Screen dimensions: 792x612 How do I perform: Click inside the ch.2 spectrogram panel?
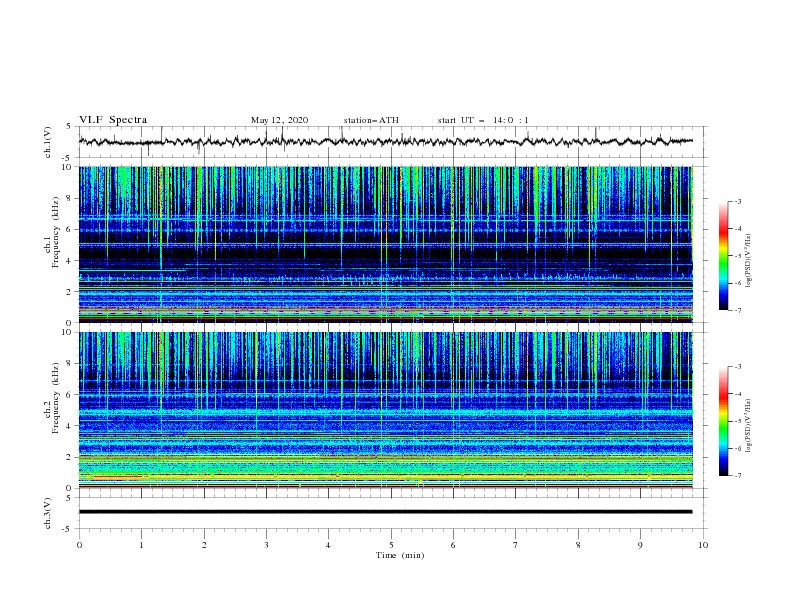click(386, 410)
